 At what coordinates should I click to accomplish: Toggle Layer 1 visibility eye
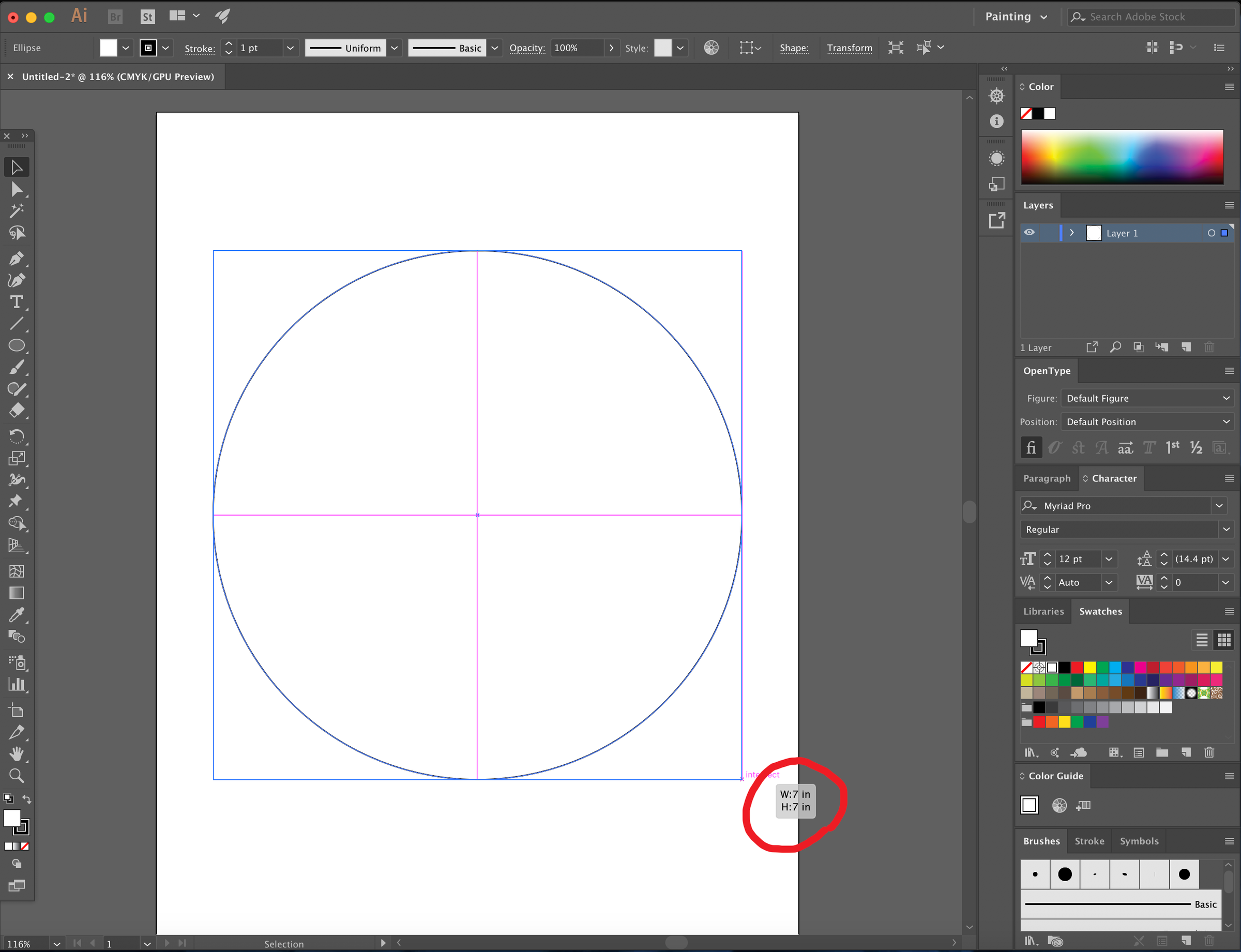[1029, 232]
